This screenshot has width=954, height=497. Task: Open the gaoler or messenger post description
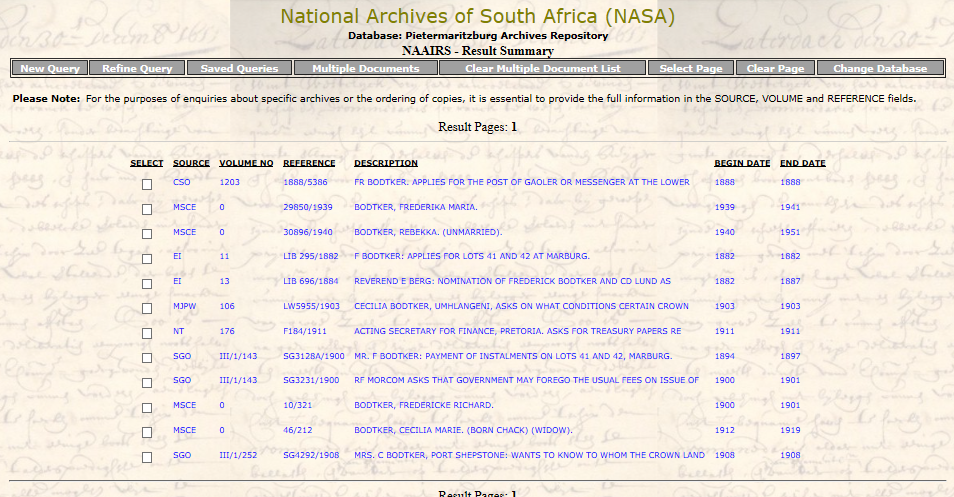521,182
